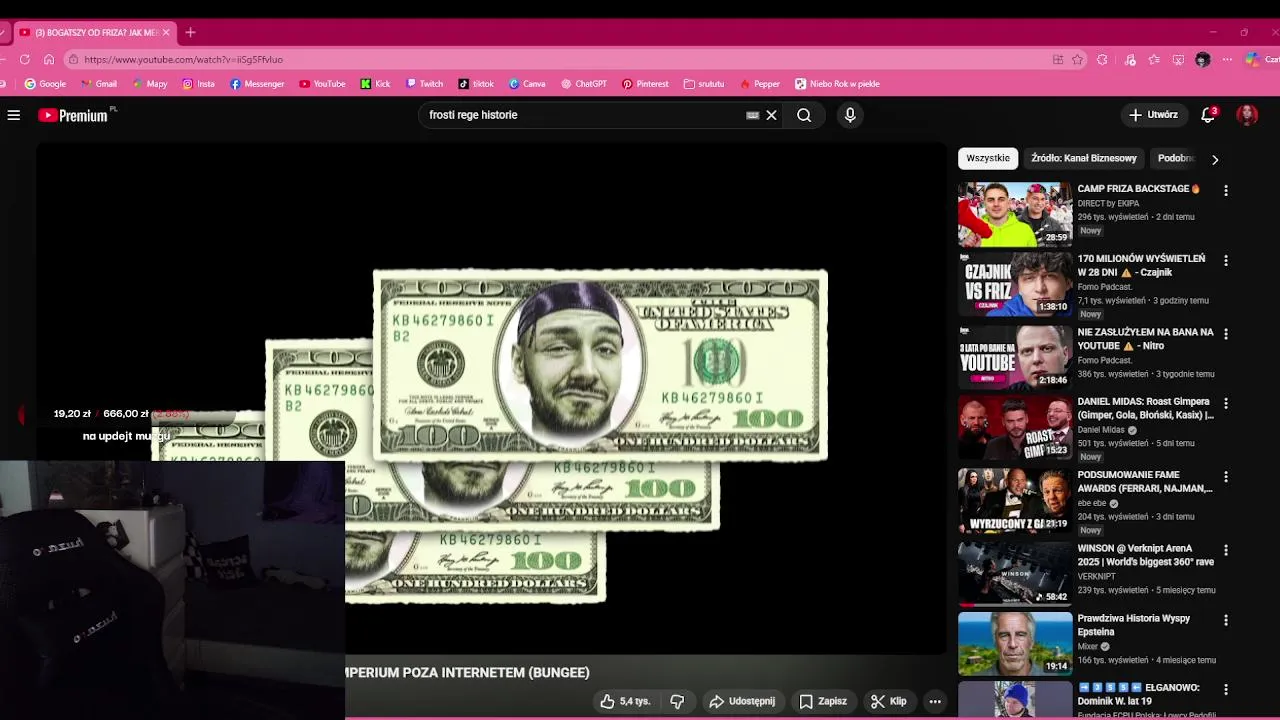
Task: Open Pepper bookmark
Action: pyautogui.click(x=760, y=84)
